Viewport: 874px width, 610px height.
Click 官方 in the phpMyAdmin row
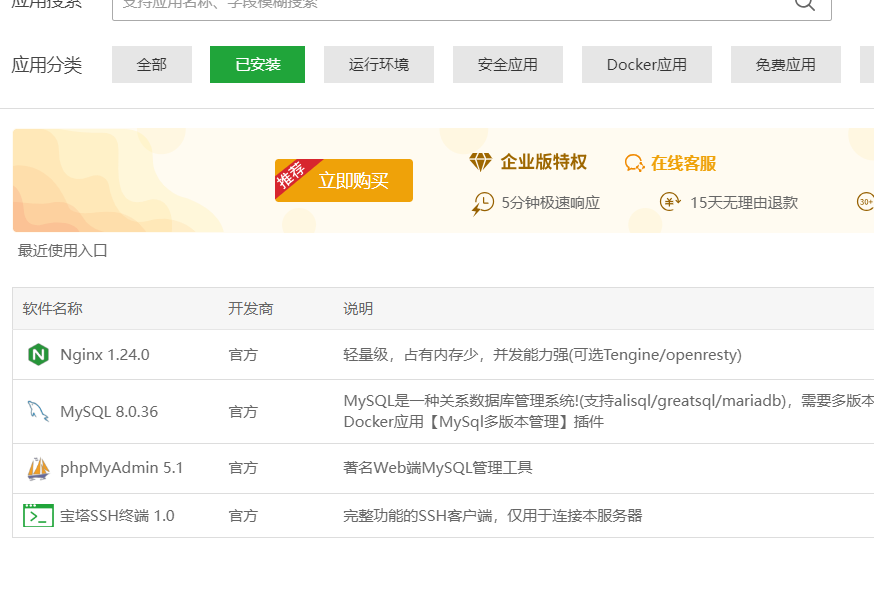(x=243, y=468)
